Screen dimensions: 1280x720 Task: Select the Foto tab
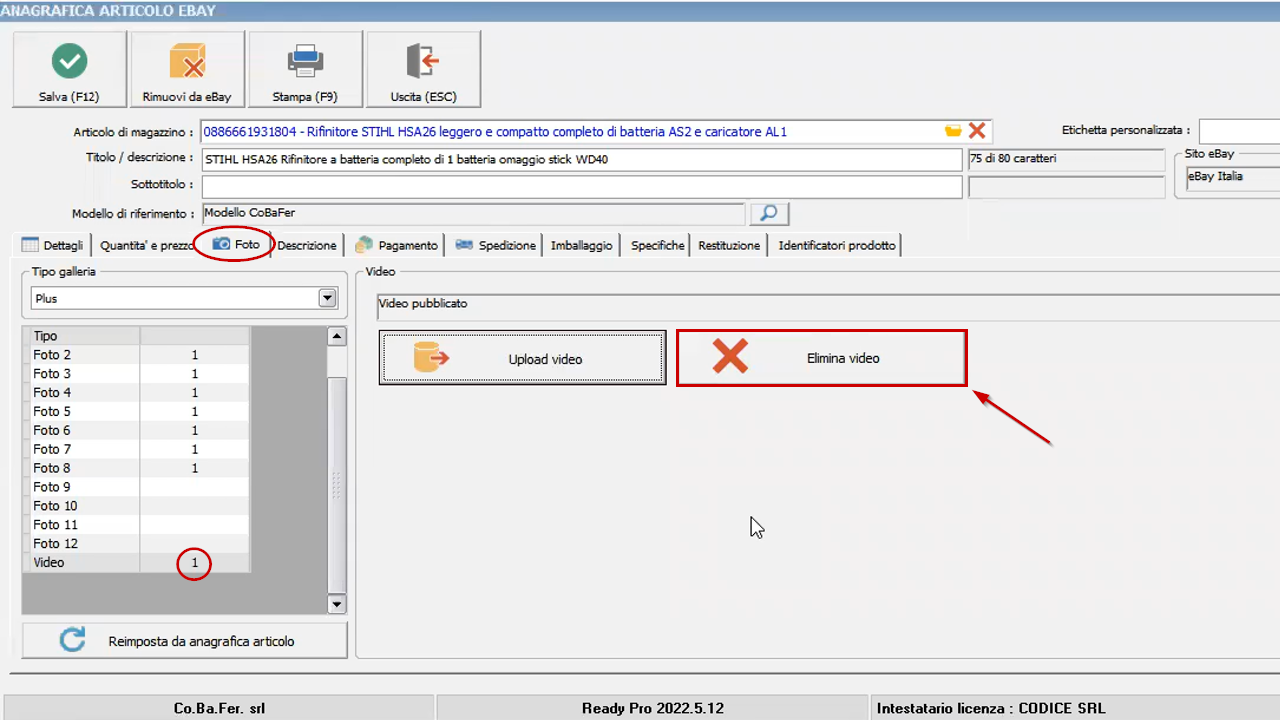click(236, 244)
